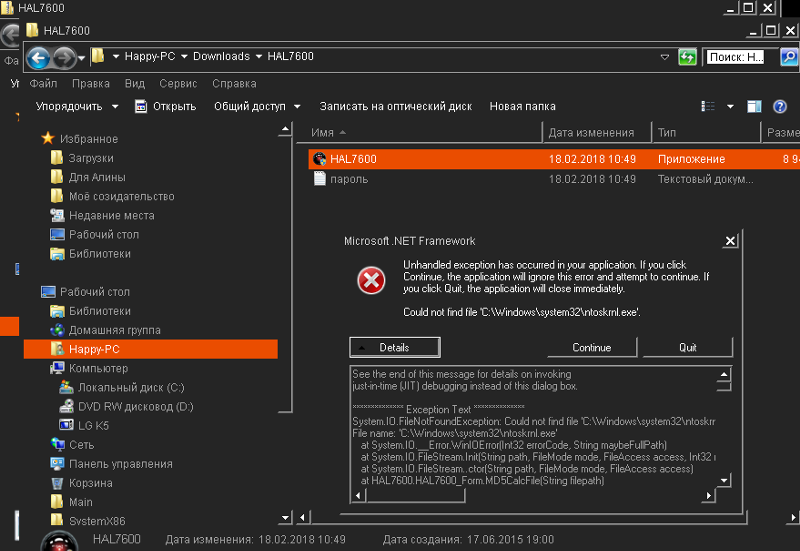Click the folder icon in address bar
The width and height of the screenshot is (800, 551).
pos(98,56)
